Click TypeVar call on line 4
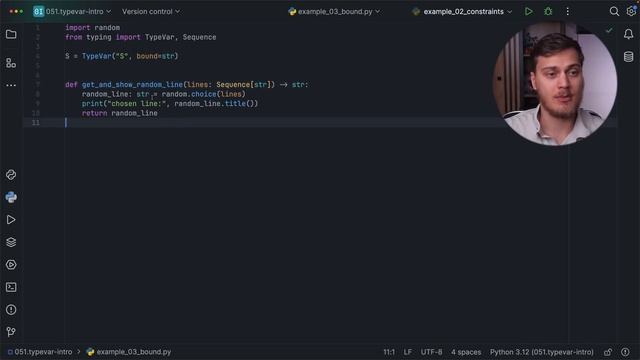The image size is (640, 360). [x=97, y=56]
